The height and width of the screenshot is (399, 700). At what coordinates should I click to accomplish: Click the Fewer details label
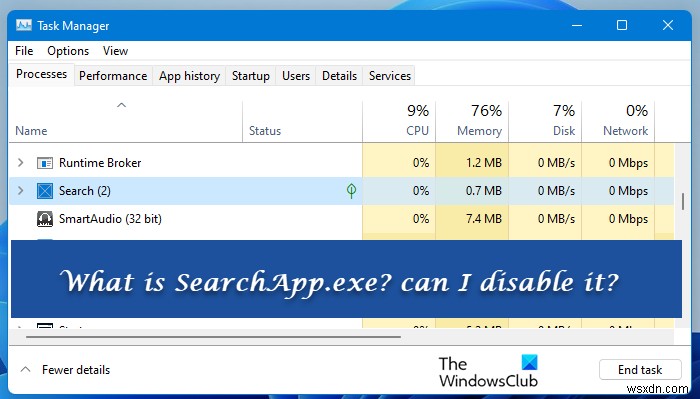pos(76,370)
